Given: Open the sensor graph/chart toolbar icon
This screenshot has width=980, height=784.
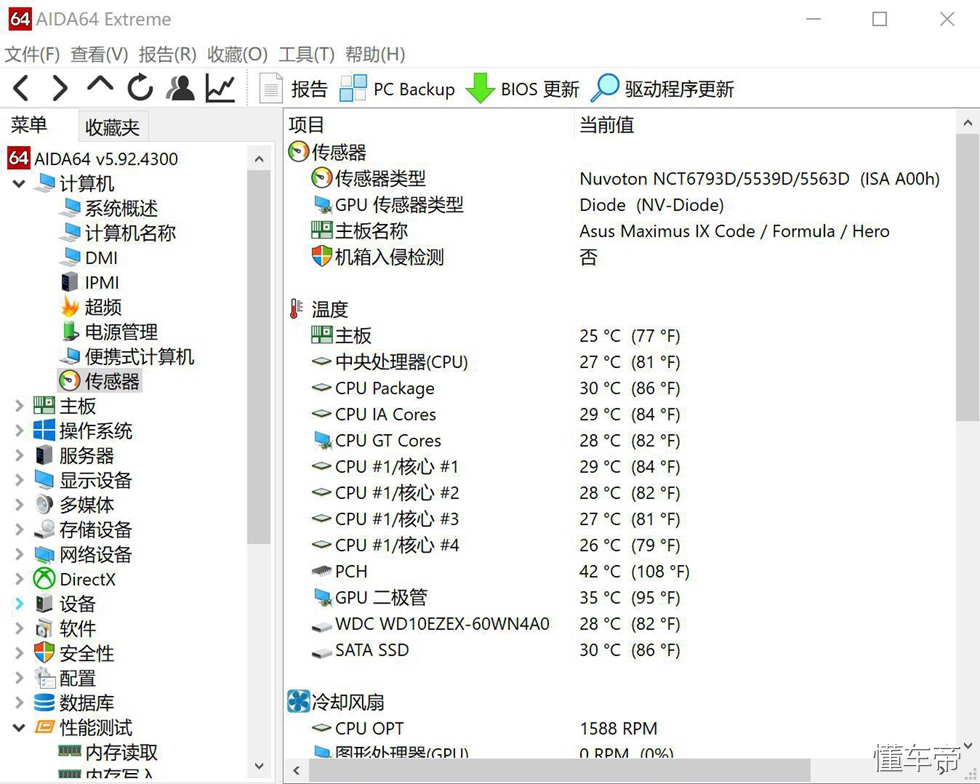Looking at the screenshot, I should [x=220, y=88].
